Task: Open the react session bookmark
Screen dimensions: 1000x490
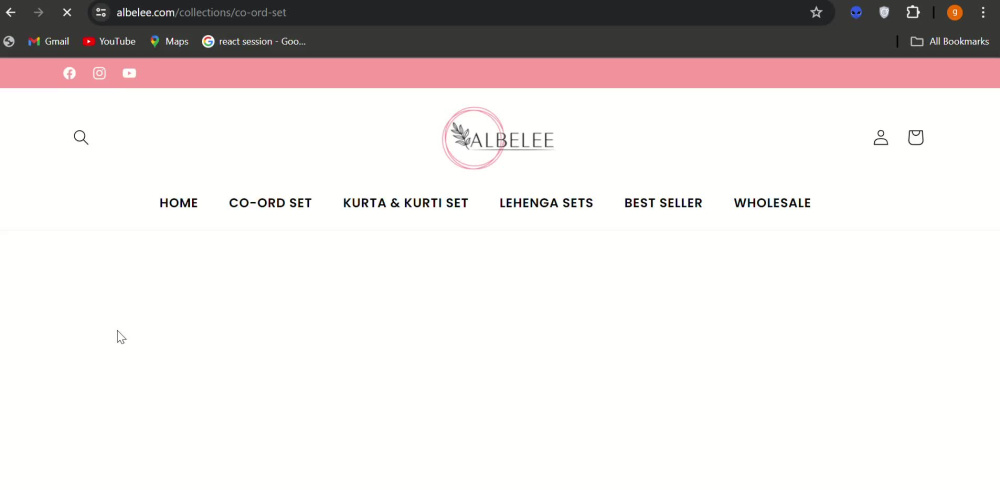Action: tap(254, 41)
